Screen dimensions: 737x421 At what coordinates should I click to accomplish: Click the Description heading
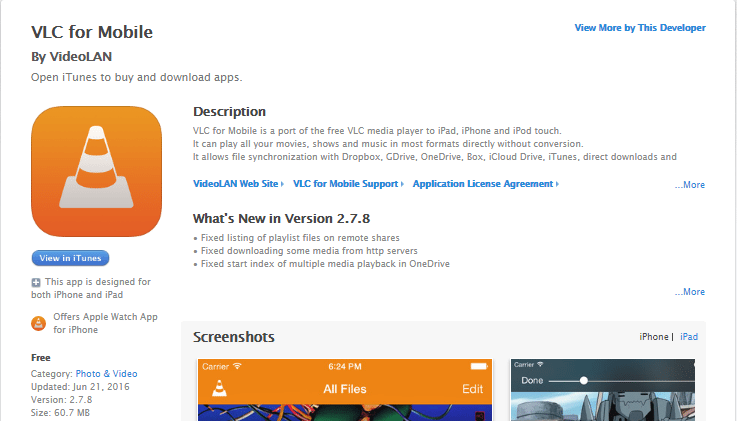point(229,111)
